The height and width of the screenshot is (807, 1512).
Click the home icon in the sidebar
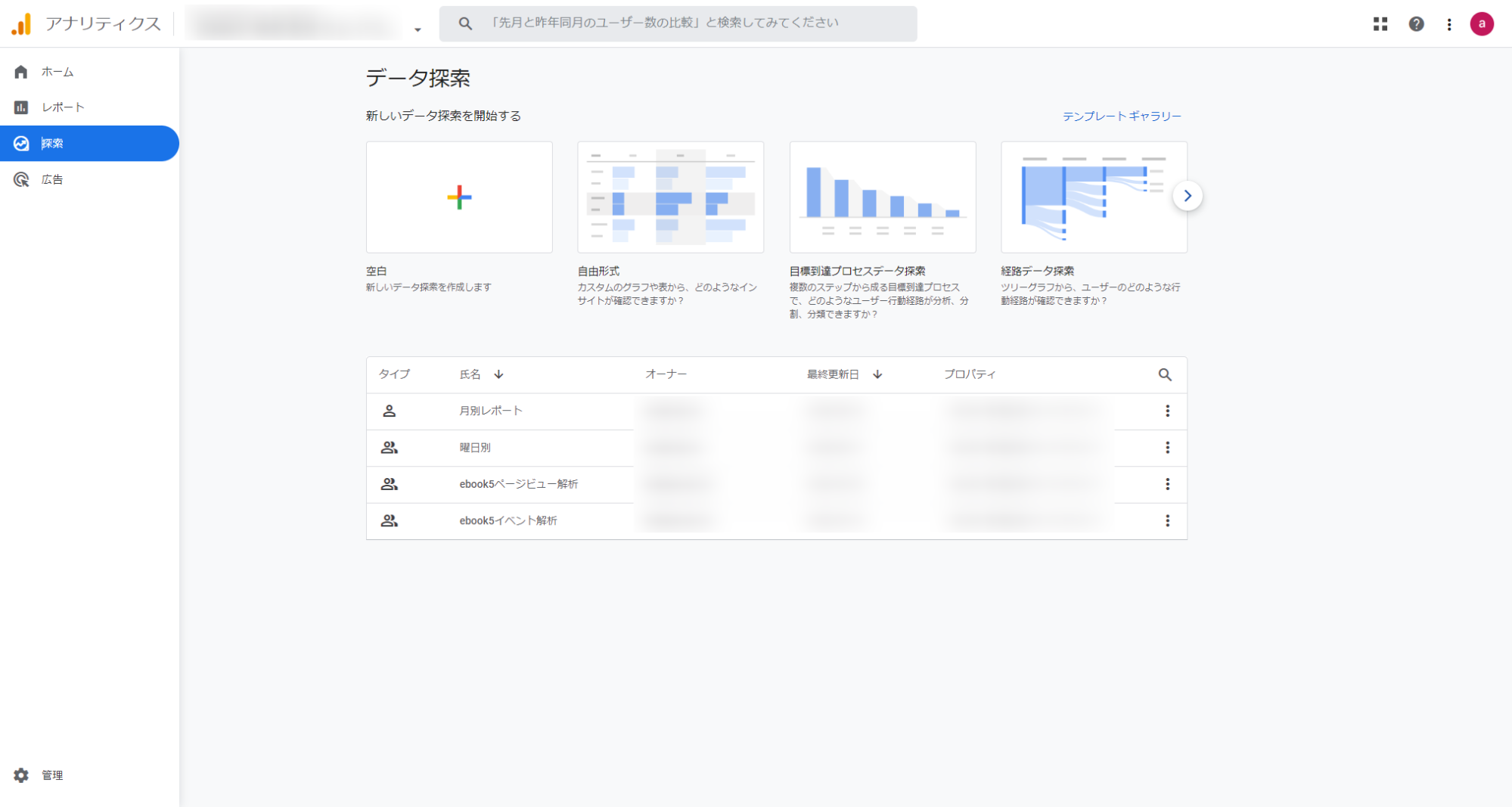tap(21, 72)
